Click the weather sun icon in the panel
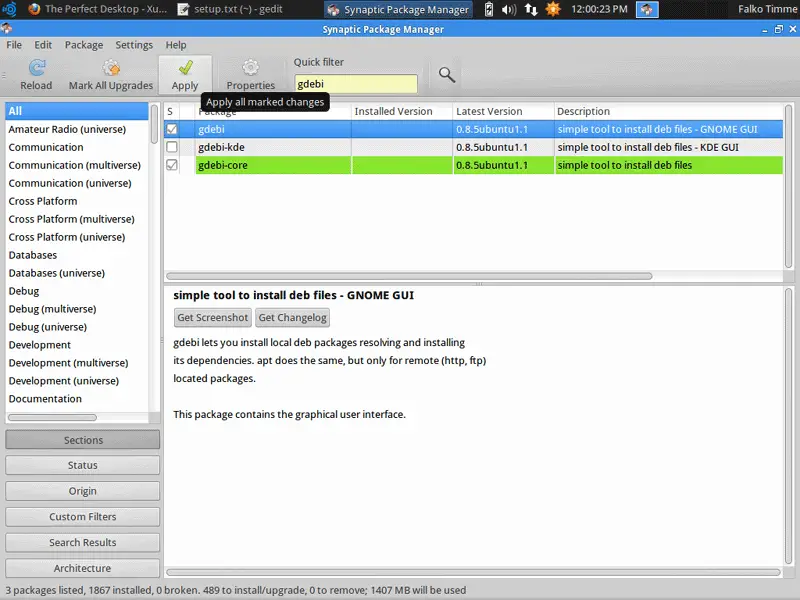Screen dimensions: 800x600 point(553,9)
